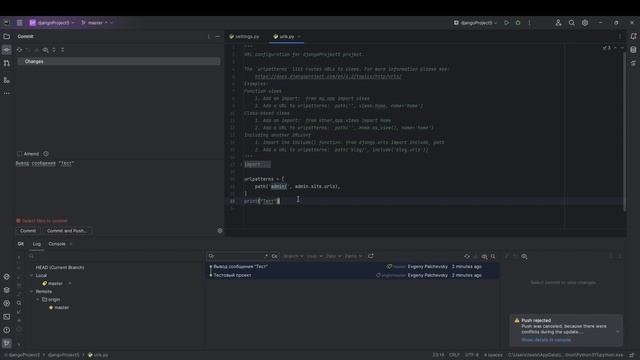
Task: Click the Commit button
Action: pos(28,231)
